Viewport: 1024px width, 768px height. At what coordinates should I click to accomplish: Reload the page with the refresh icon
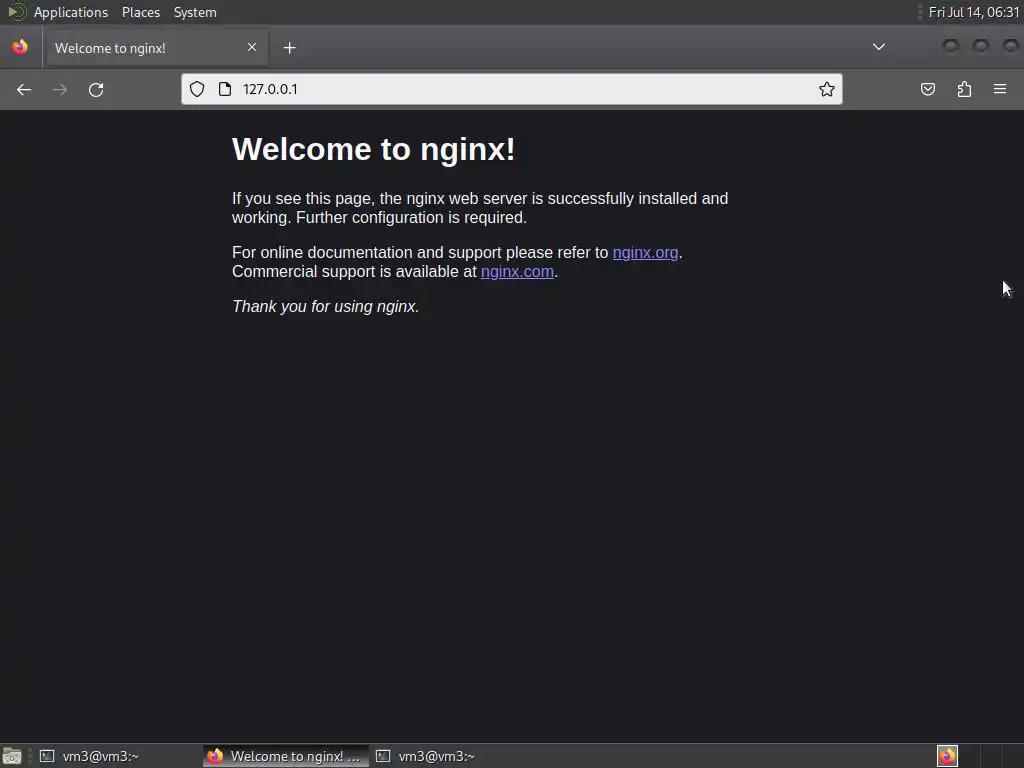point(96,89)
